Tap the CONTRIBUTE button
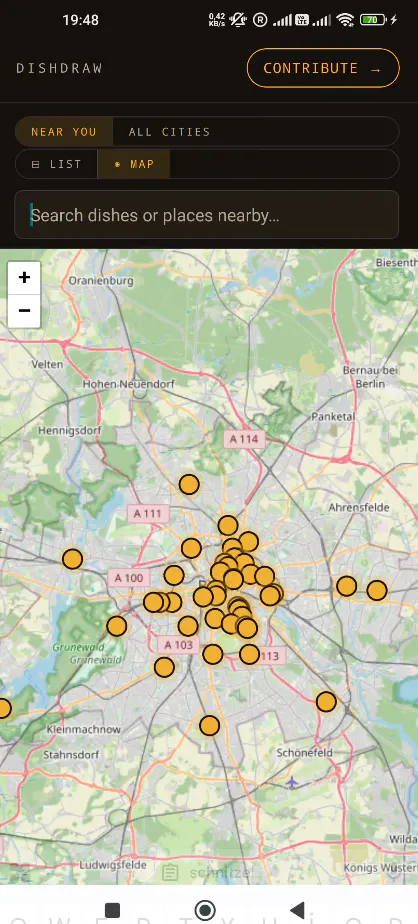Image resolution: width=418 pixels, height=924 pixels. pos(323,68)
